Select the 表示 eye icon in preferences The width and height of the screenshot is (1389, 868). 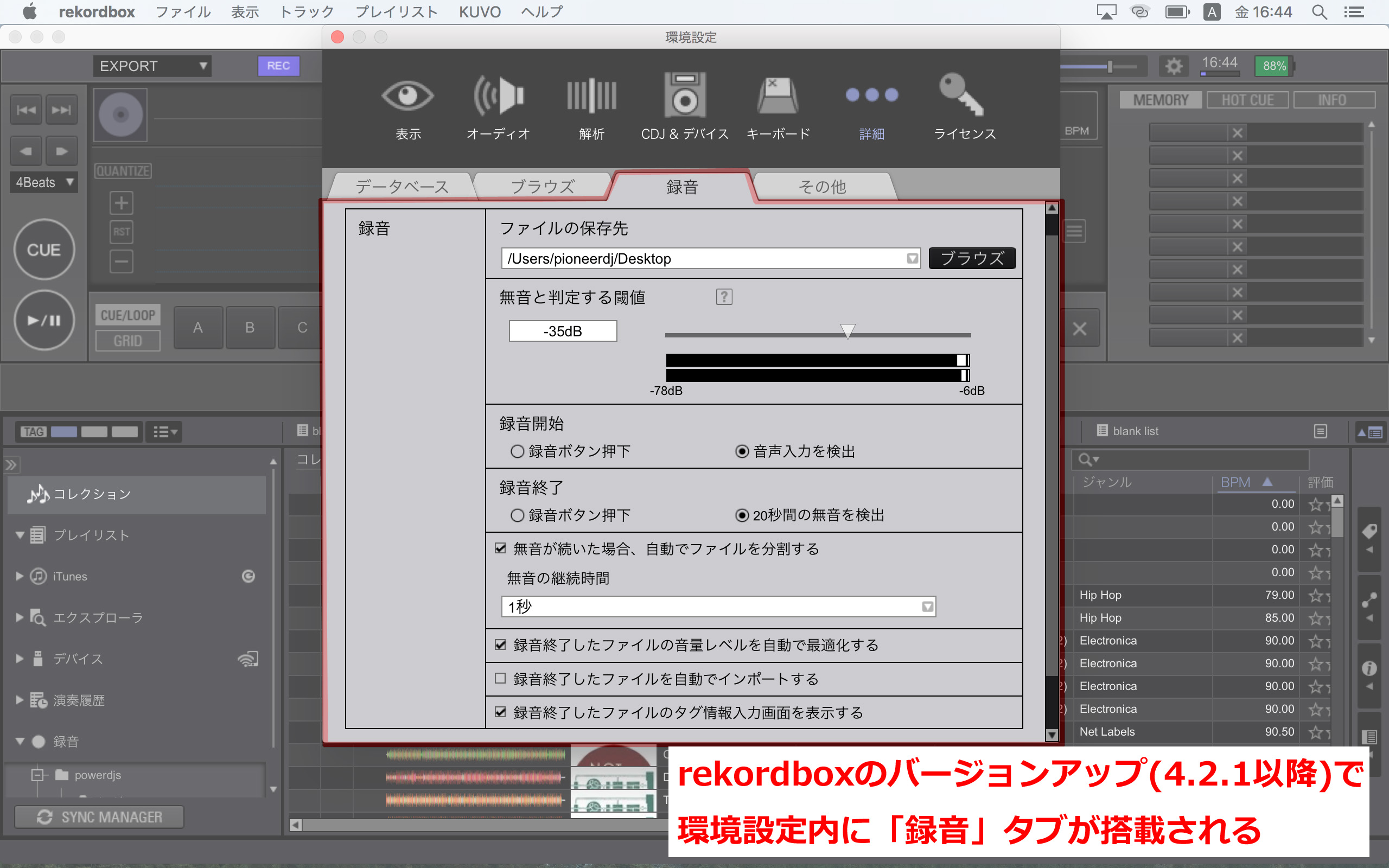(x=408, y=97)
